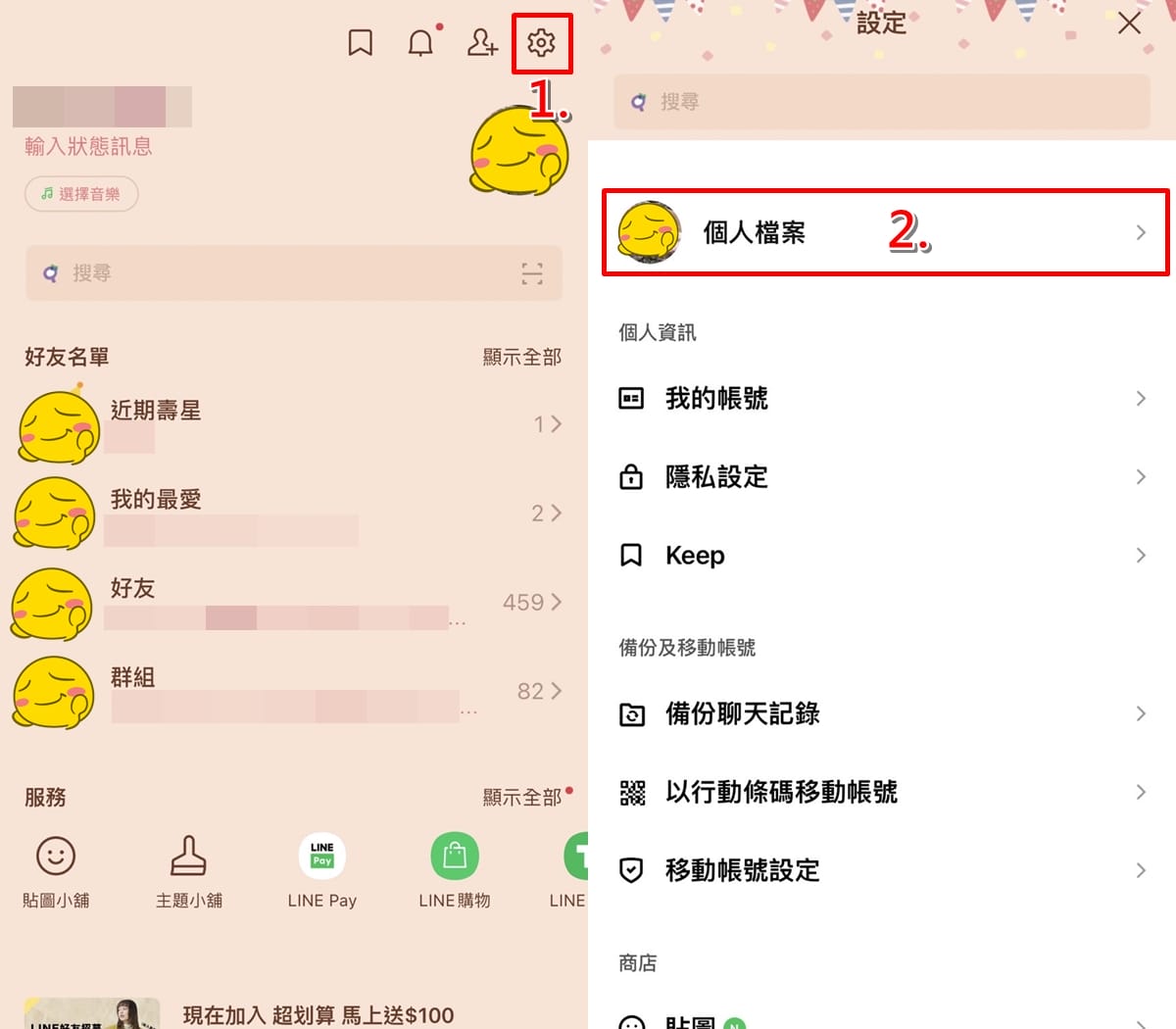Open 我的帳號 account settings
The height and width of the screenshot is (1029, 1176).
tap(882, 398)
